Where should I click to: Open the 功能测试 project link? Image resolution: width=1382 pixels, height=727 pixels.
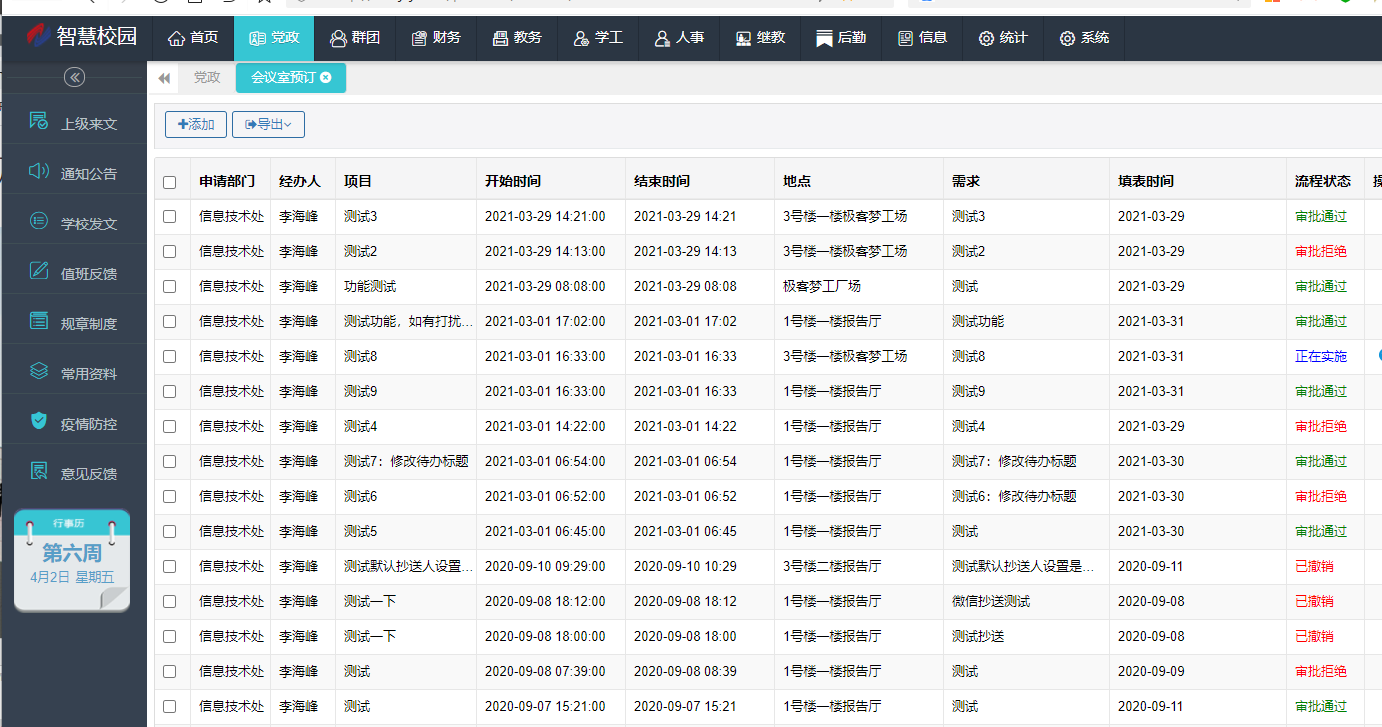370,286
